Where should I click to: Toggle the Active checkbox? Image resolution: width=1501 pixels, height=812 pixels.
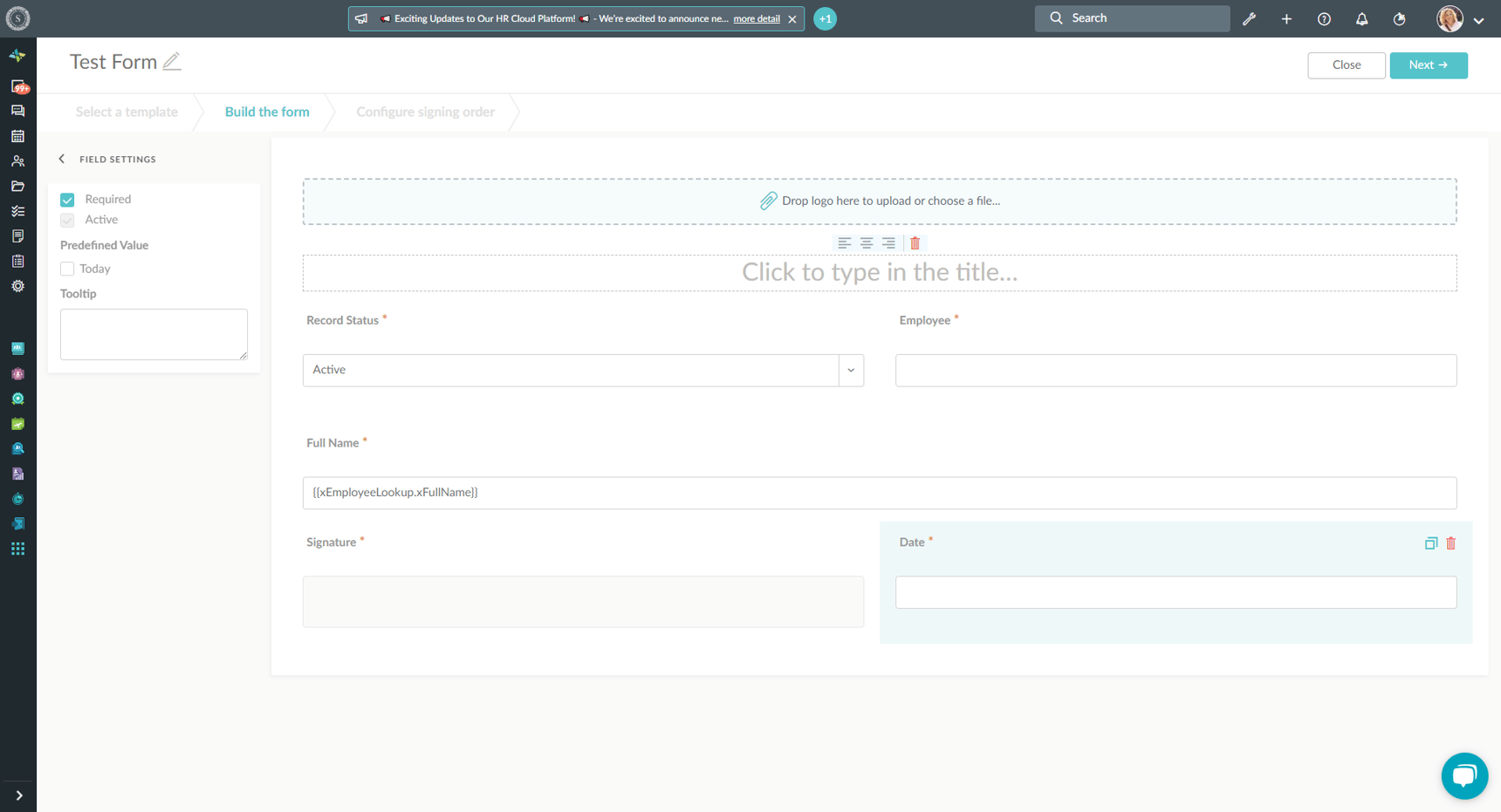click(67, 220)
